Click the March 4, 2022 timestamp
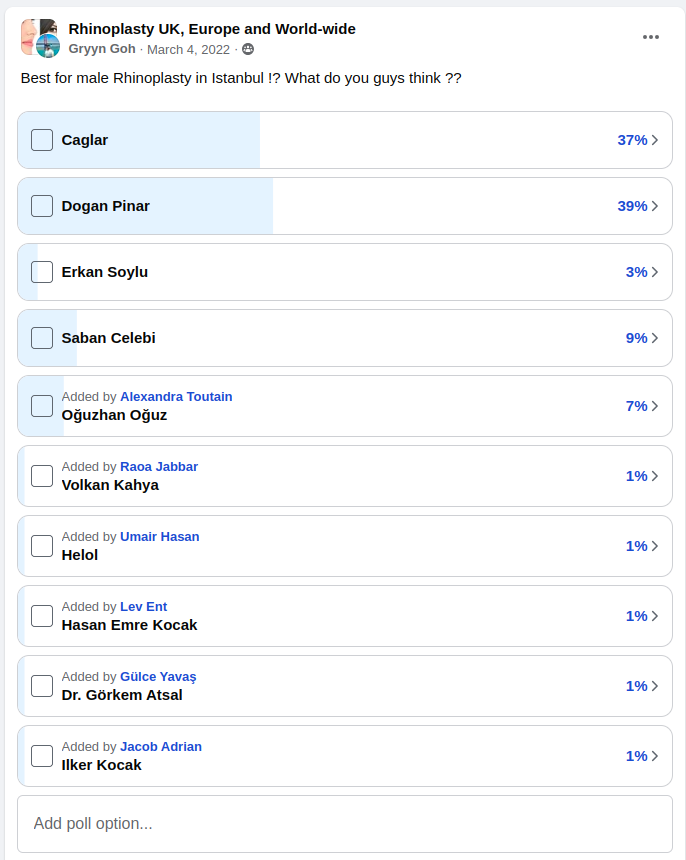The width and height of the screenshot is (686, 860). (188, 49)
